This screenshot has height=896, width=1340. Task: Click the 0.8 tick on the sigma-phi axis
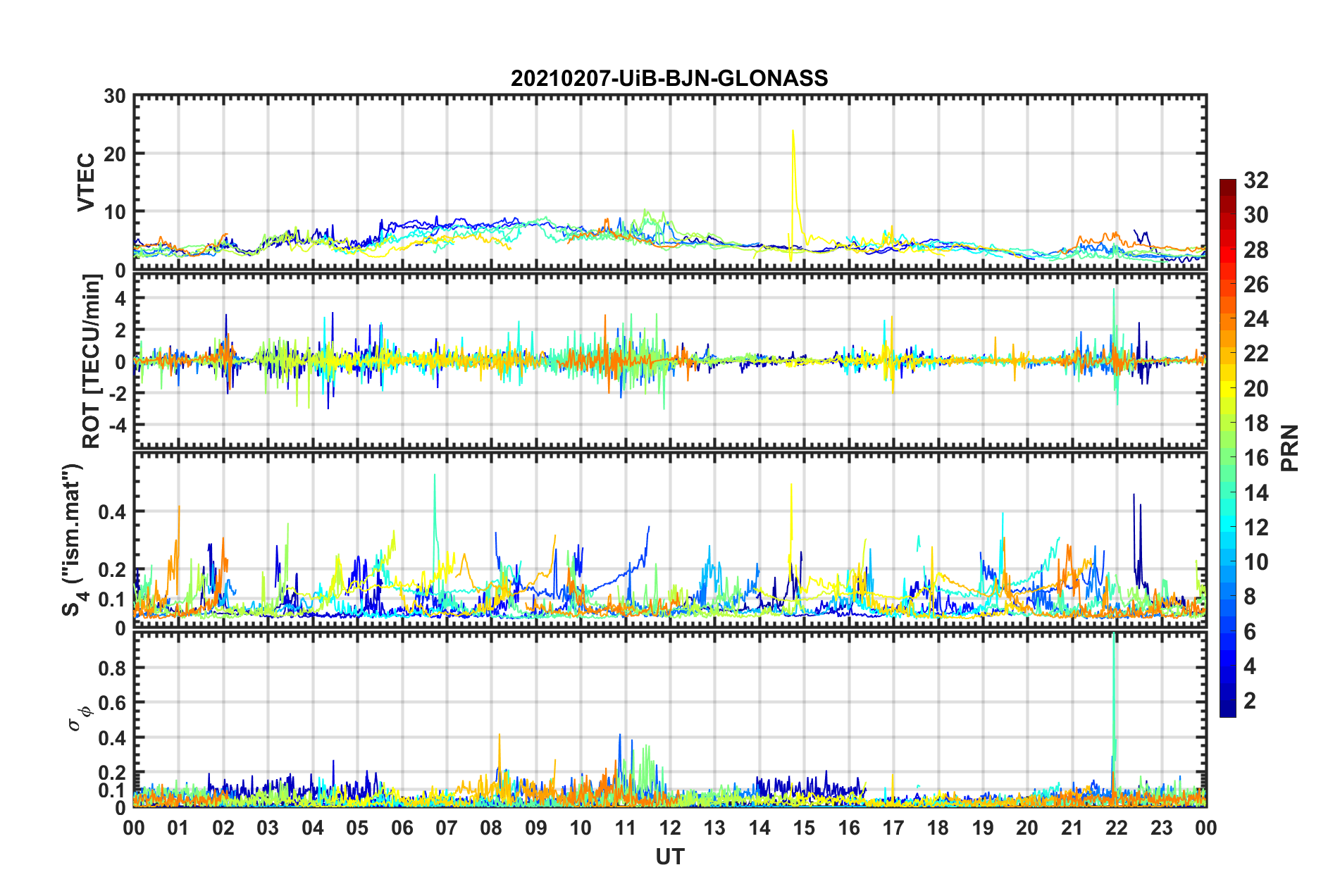pyautogui.click(x=112, y=668)
